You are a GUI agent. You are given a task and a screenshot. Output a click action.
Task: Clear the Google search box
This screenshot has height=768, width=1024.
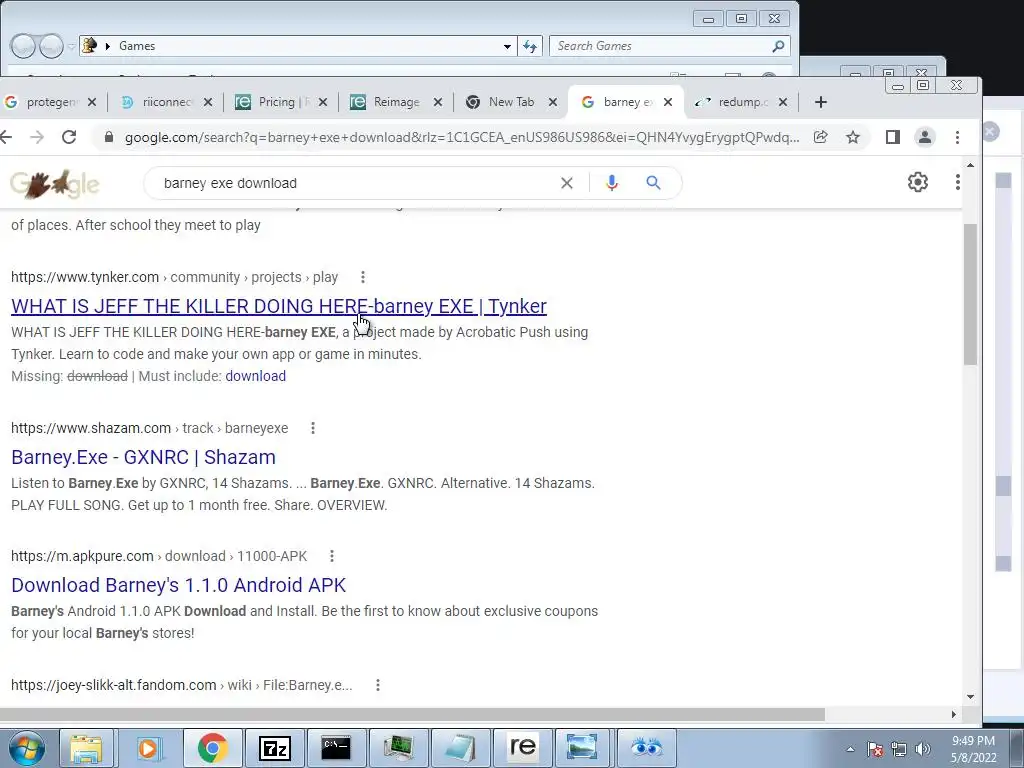(567, 184)
